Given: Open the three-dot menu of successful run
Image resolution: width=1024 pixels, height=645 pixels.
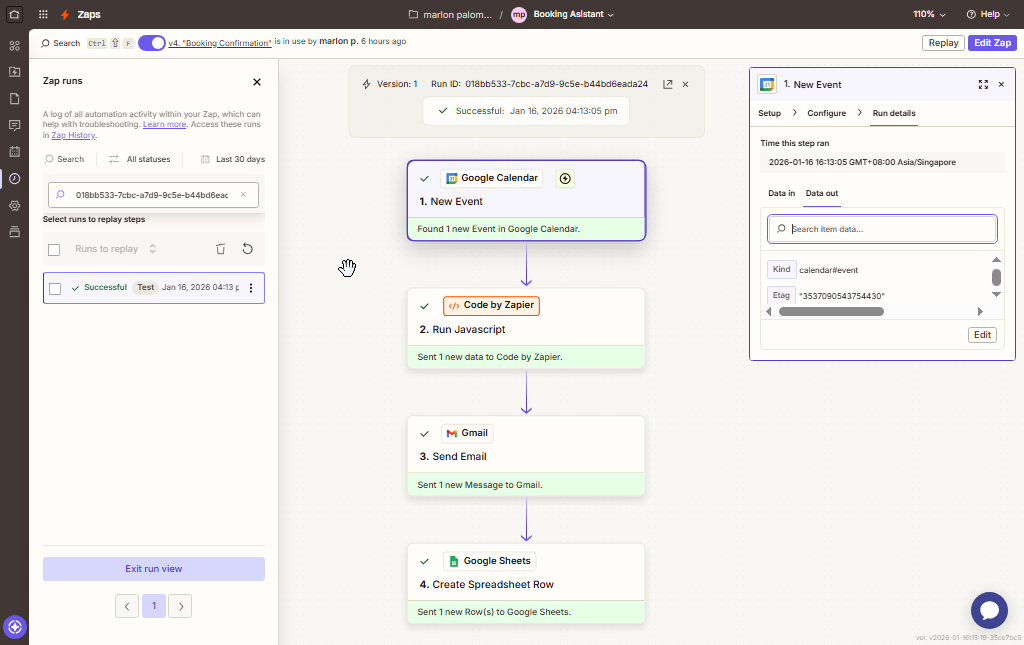Looking at the screenshot, I should (251, 288).
